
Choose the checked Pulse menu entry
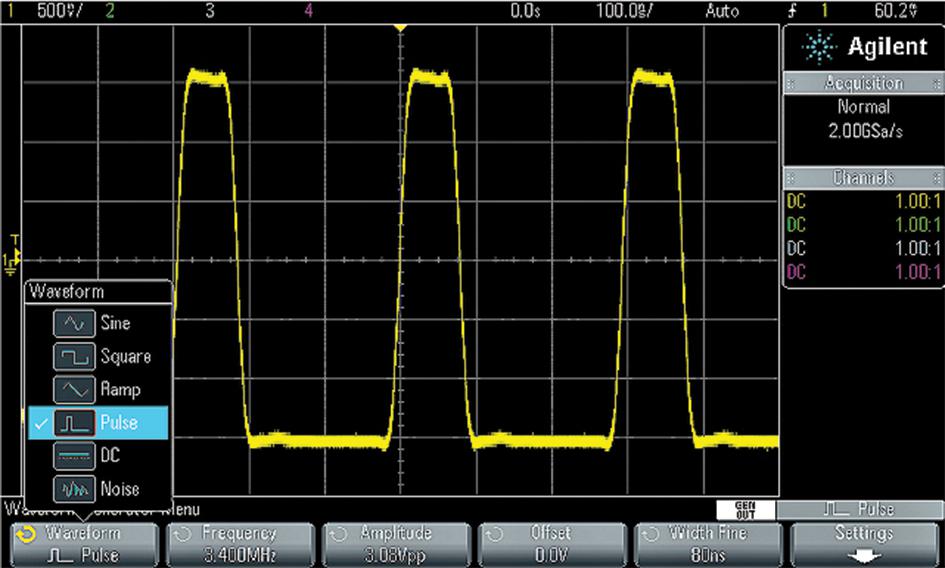[x=98, y=423]
